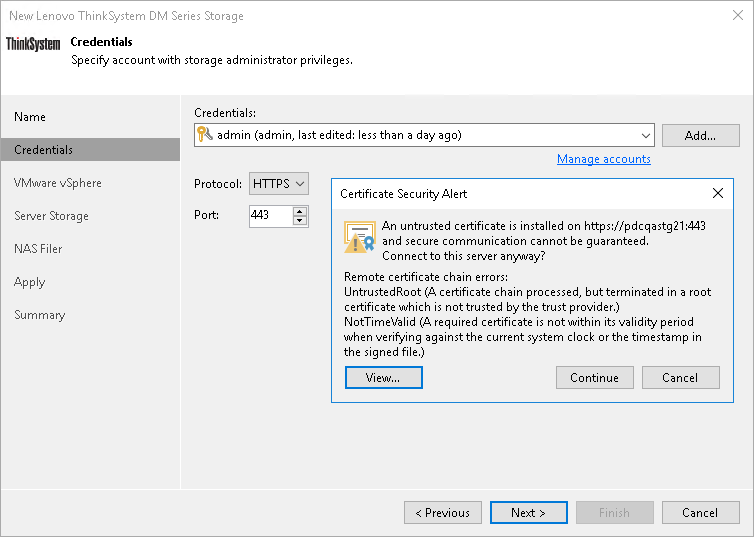
Task: Go to the Apply step
Action: tap(29, 282)
